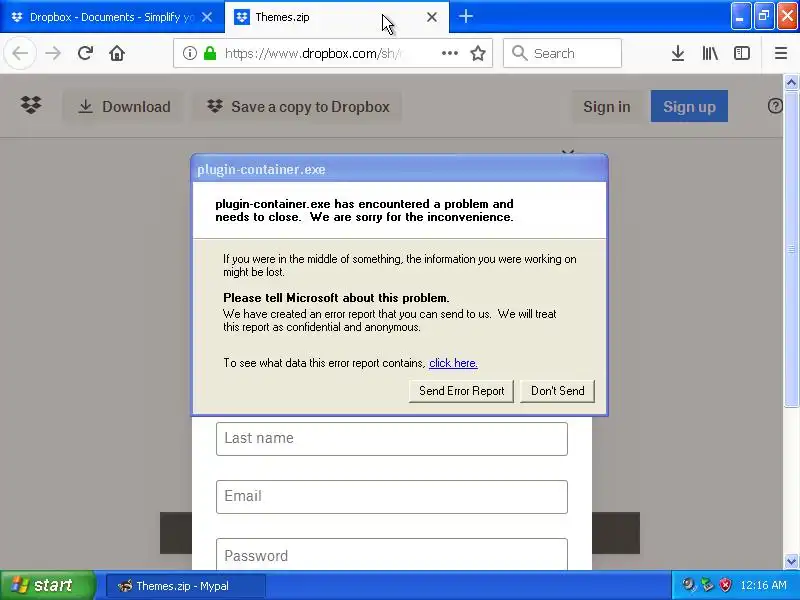
Task: Open a new tab with plus button
Action: (x=465, y=17)
